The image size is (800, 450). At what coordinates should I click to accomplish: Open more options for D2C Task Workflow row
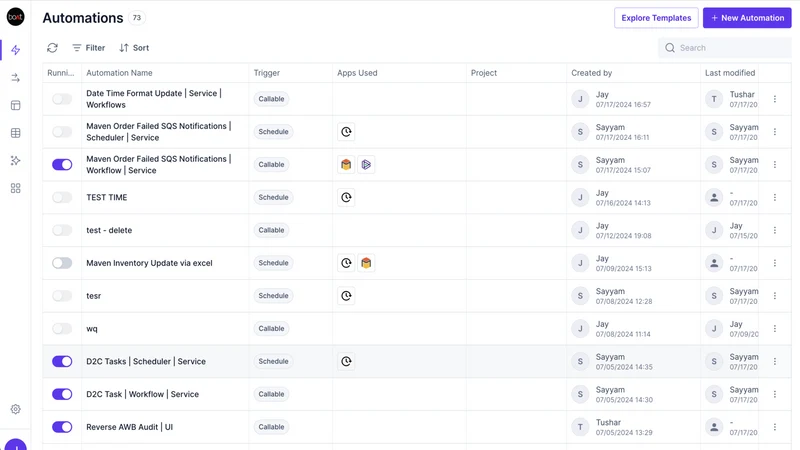tap(774, 394)
